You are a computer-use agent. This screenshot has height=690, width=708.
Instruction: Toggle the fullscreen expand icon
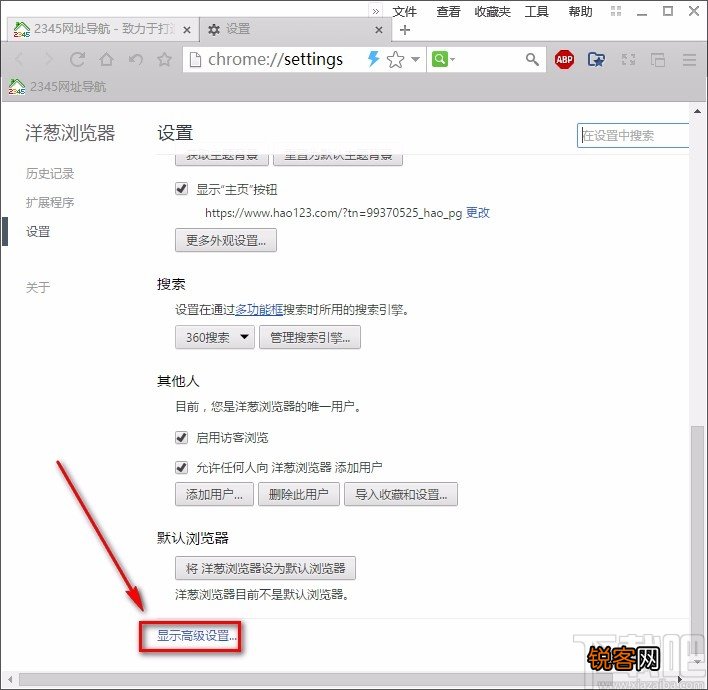point(629,59)
